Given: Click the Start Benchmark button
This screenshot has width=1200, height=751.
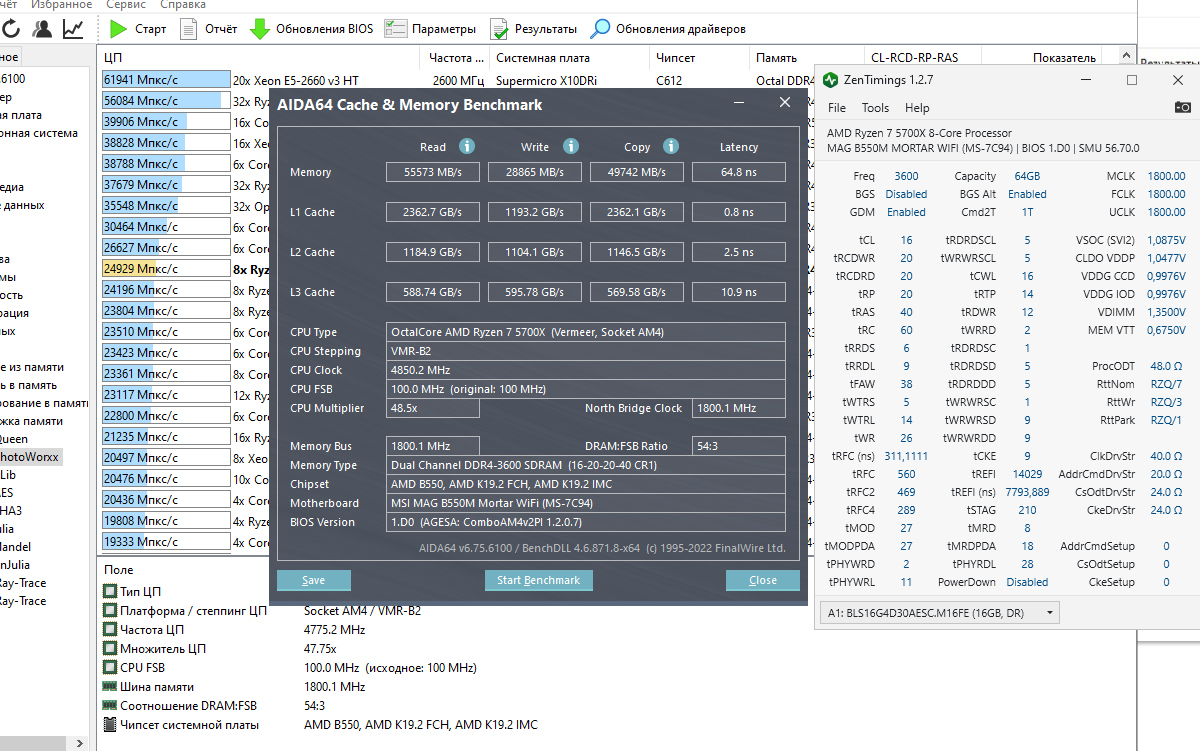Looking at the screenshot, I should (538, 580).
